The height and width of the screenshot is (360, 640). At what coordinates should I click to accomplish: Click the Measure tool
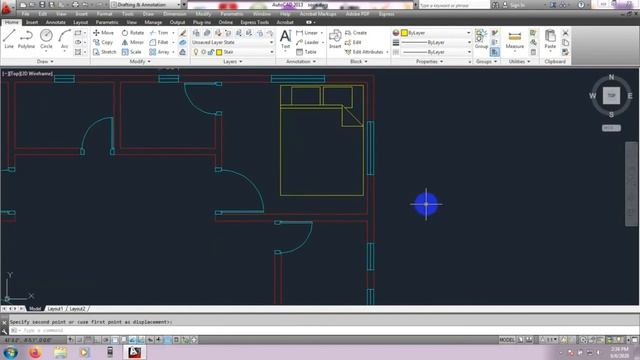(515, 40)
